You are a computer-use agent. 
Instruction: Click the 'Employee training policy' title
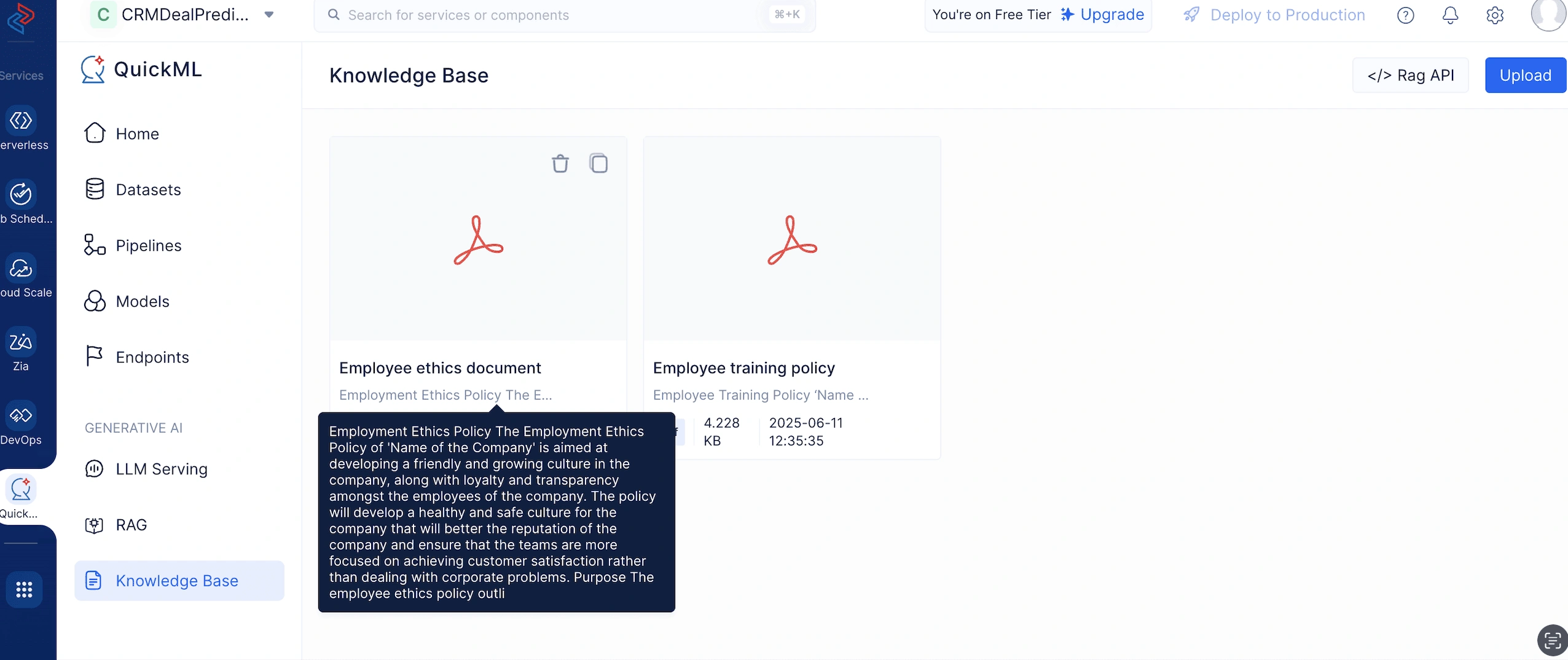tap(744, 367)
